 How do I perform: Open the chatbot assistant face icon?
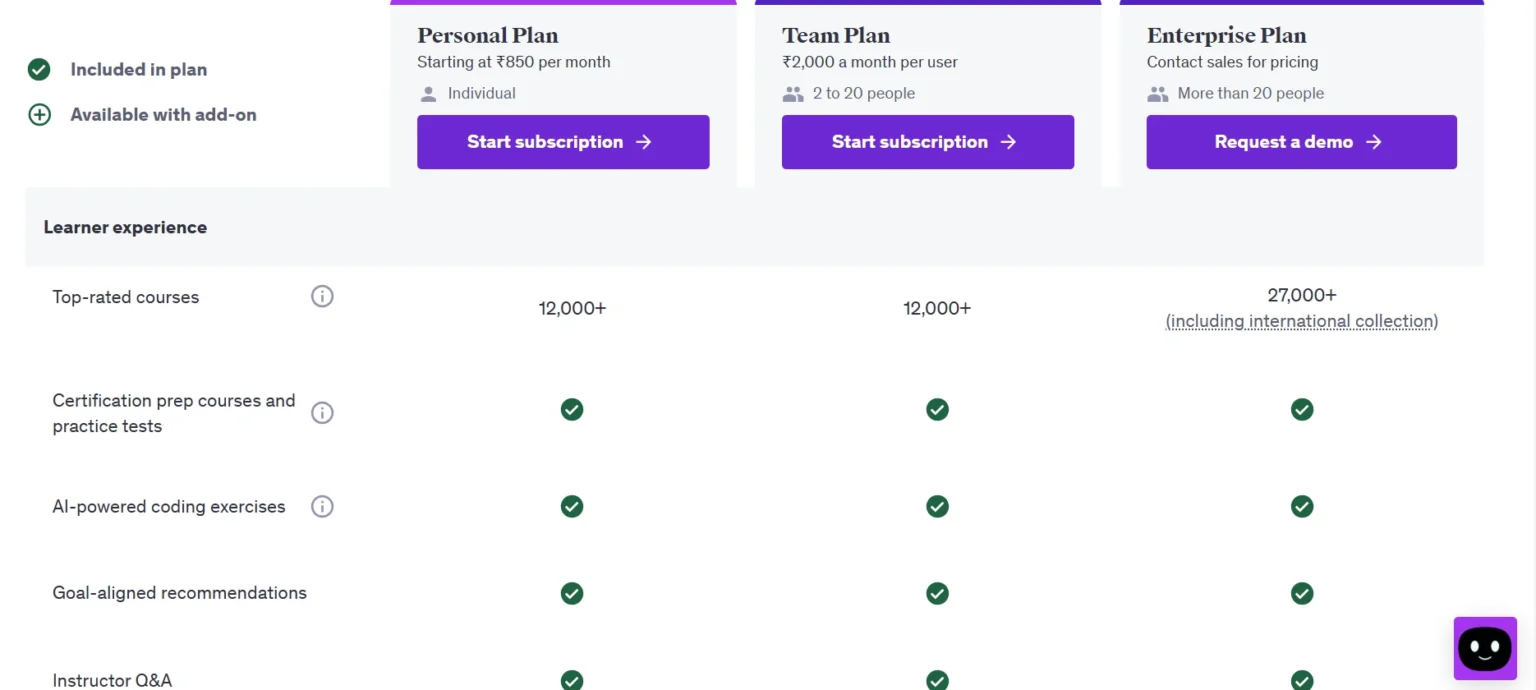tap(1484, 648)
